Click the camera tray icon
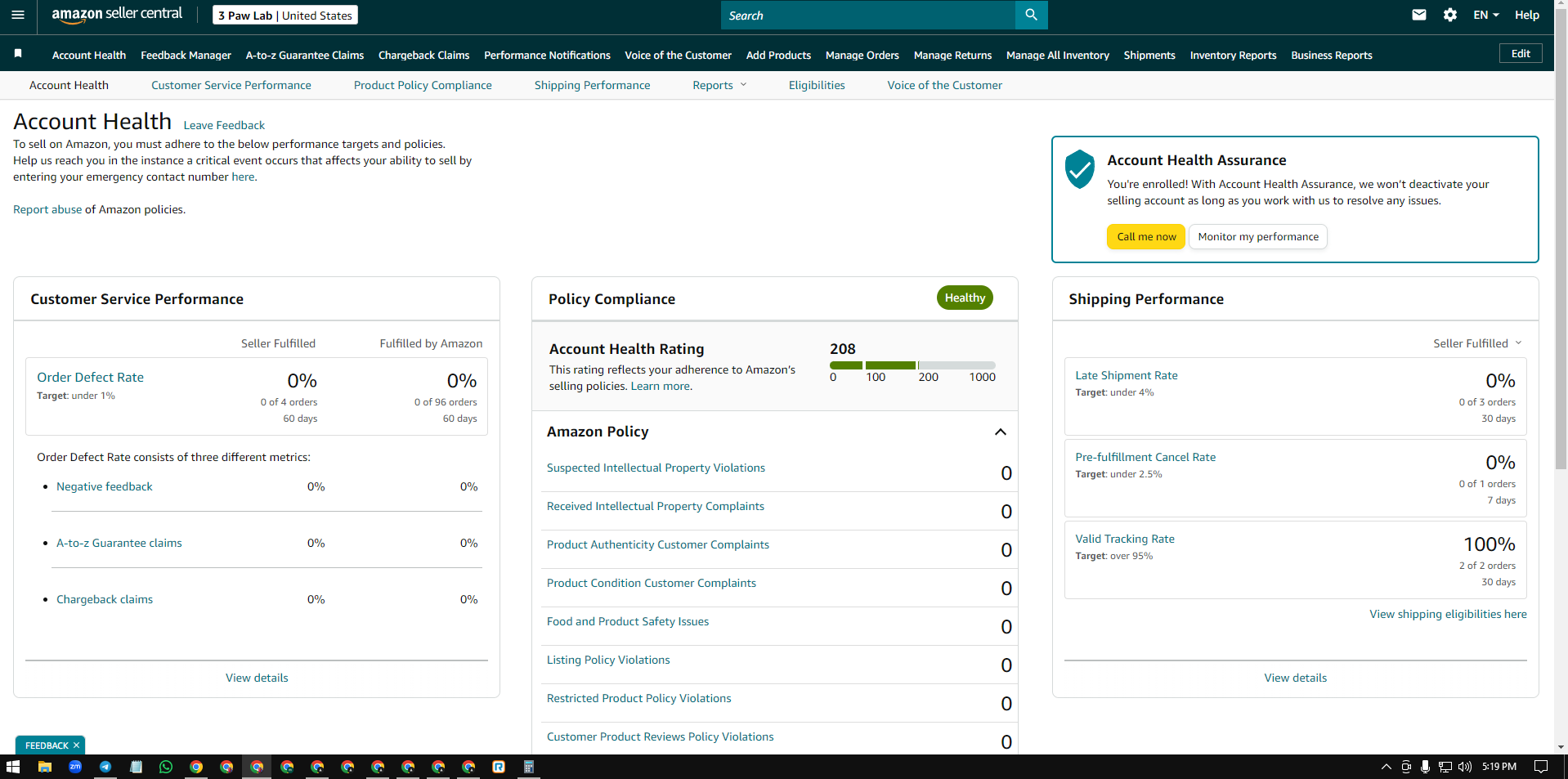The height and width of the screenshot is (779, 1568). (x=1406, y=767)
